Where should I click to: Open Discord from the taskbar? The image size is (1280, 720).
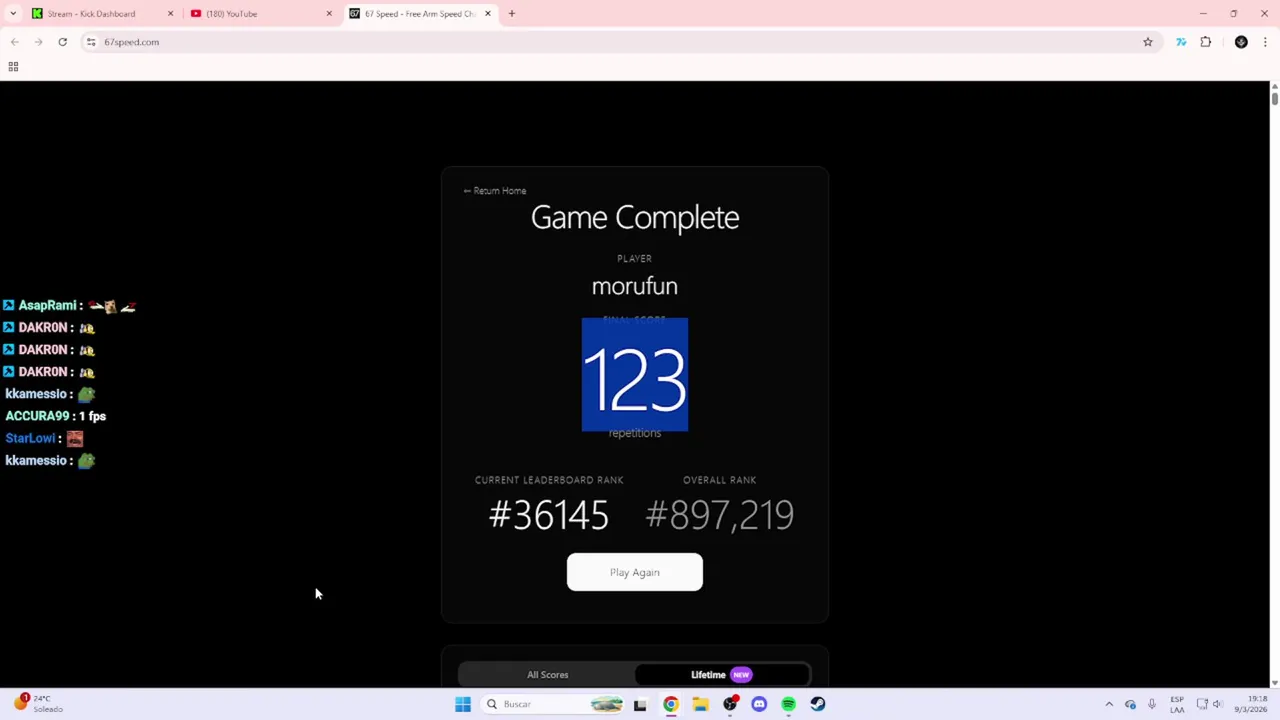pos(759,704)
